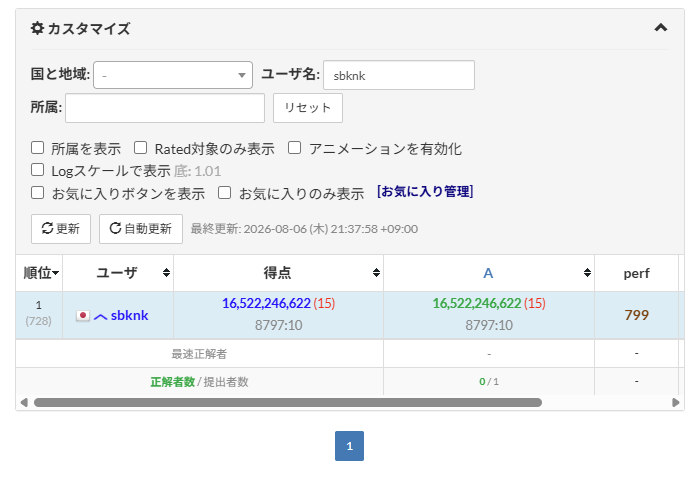Click the 正解者数 / 提出者数 label
This screenshot has height=477, width=694.
[x=199, y=382]
